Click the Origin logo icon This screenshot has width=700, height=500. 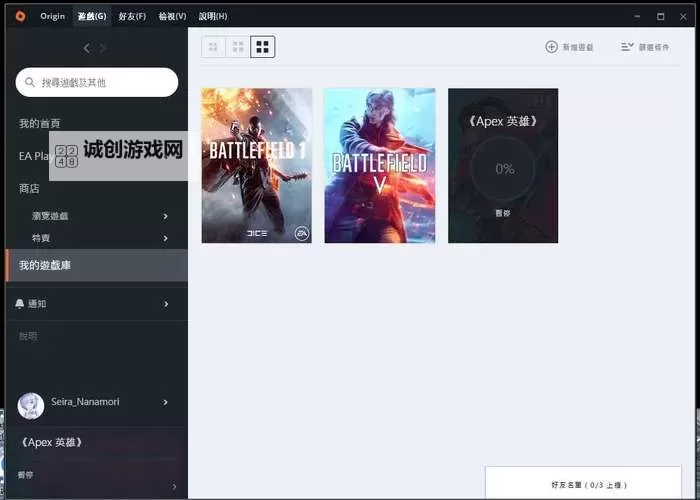[x=21, y=17]
